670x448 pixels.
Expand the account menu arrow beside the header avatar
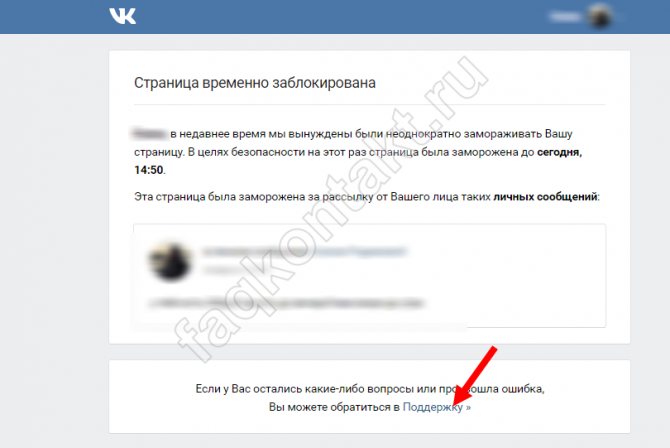pyautogui.click(x=619, y=17)
